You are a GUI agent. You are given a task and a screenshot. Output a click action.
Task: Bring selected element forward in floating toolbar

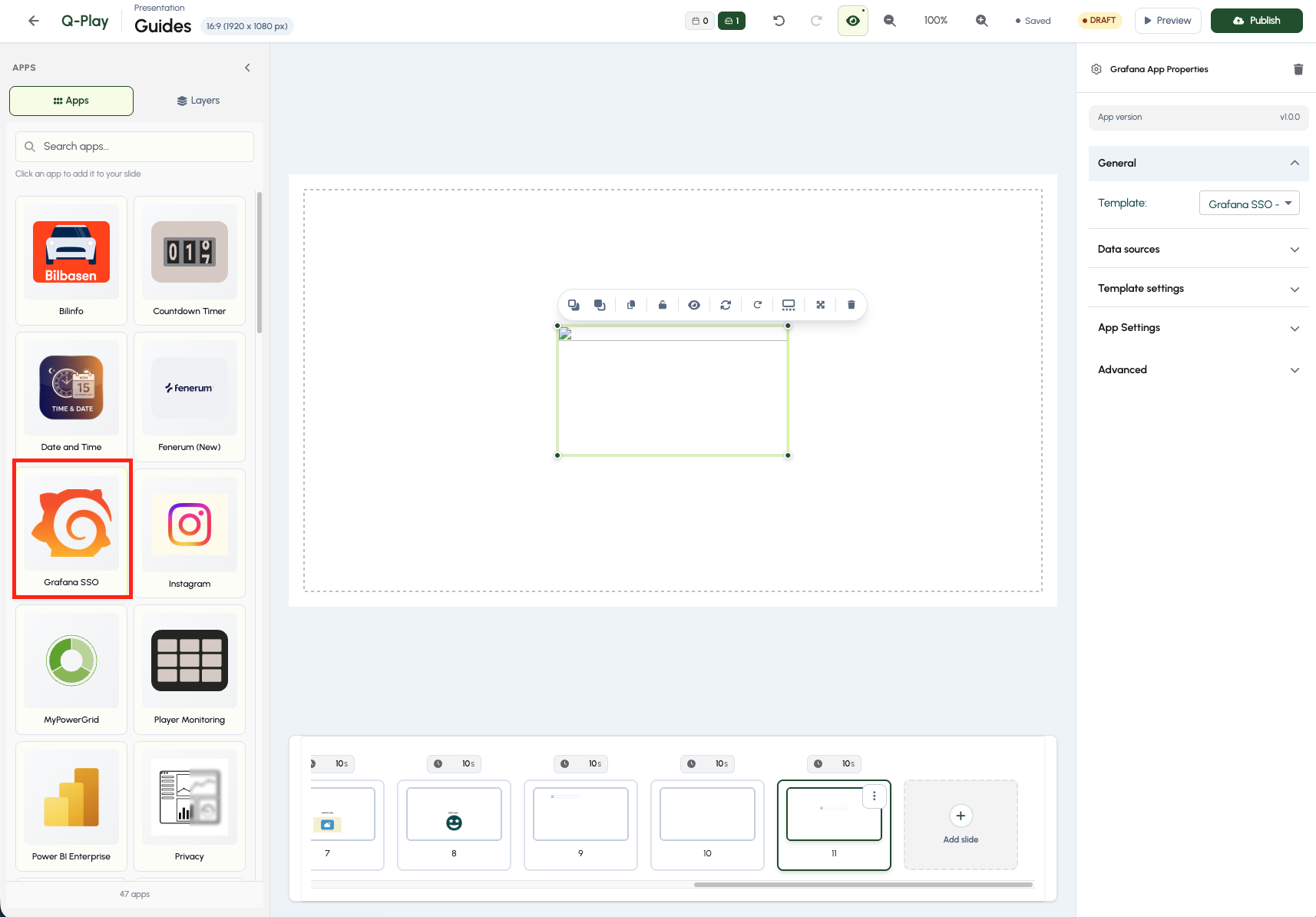click(600, 305)
